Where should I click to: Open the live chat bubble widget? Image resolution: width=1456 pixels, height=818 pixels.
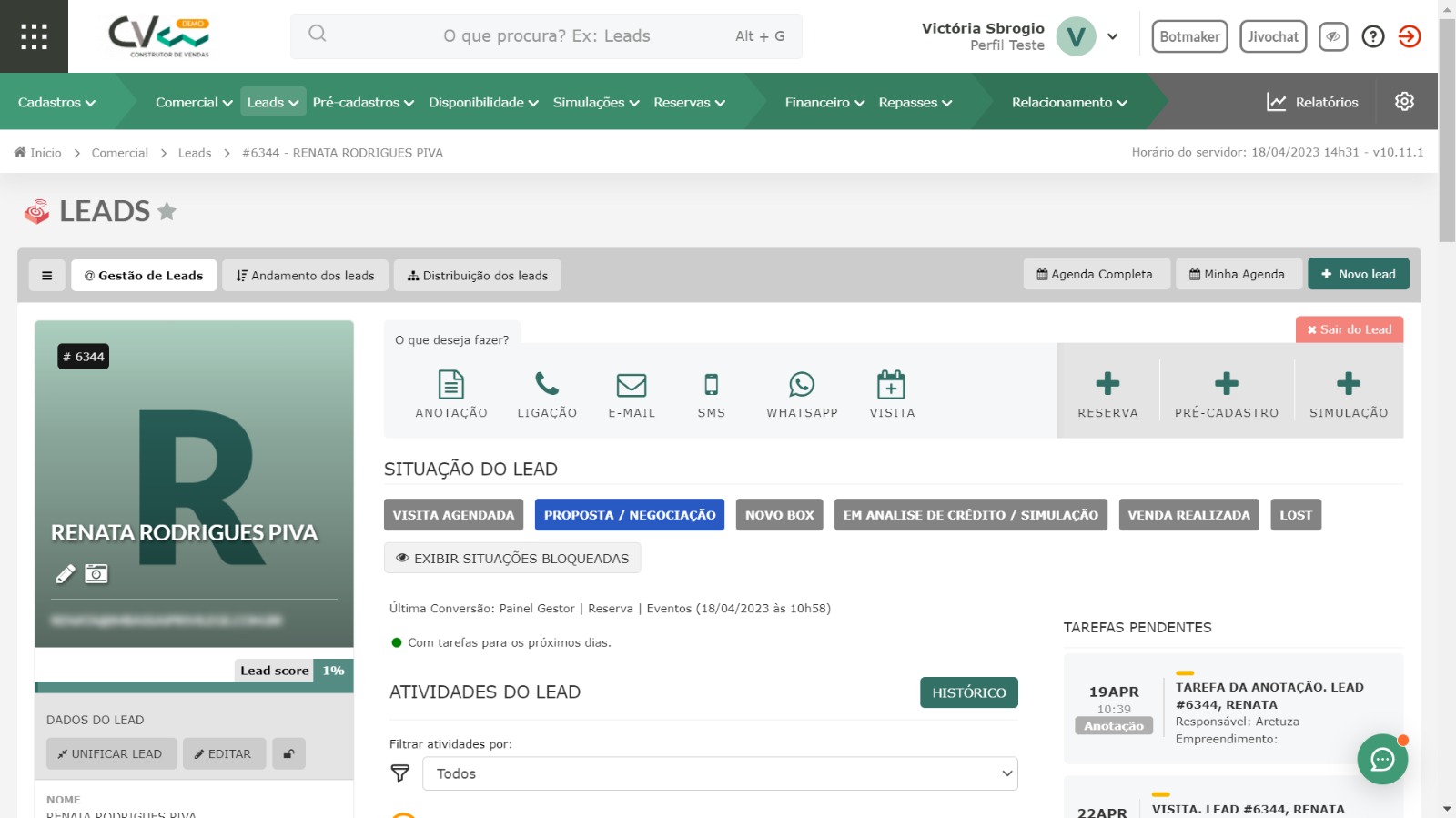tap(1381, 759)
